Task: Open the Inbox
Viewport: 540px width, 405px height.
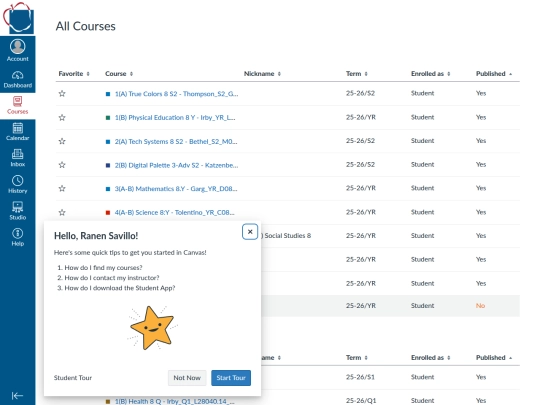Action: coord(18,158)
